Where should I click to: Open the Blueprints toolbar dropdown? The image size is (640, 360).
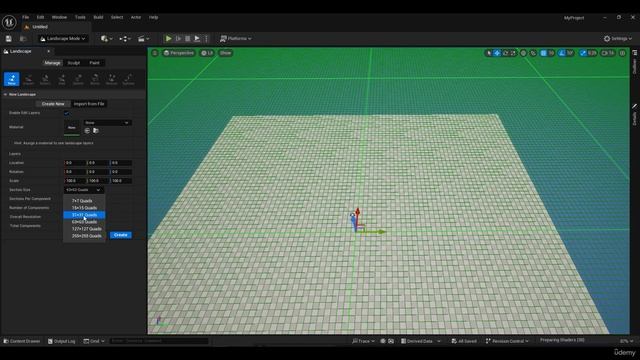pos(125,39)
